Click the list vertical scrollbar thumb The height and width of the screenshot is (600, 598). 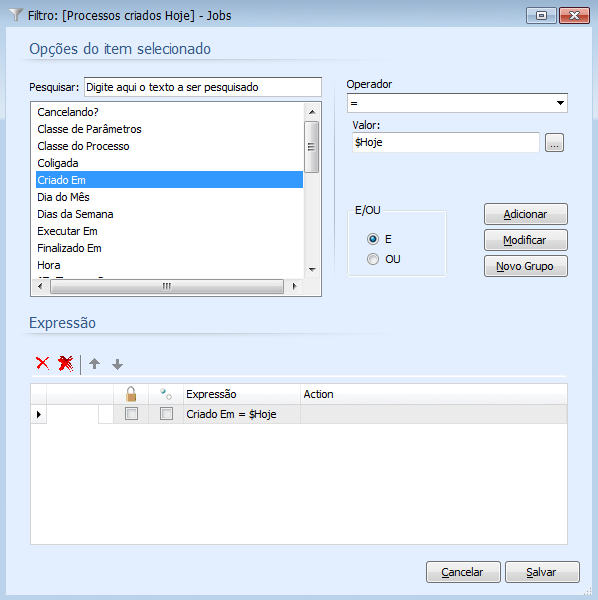click(312, 147)
